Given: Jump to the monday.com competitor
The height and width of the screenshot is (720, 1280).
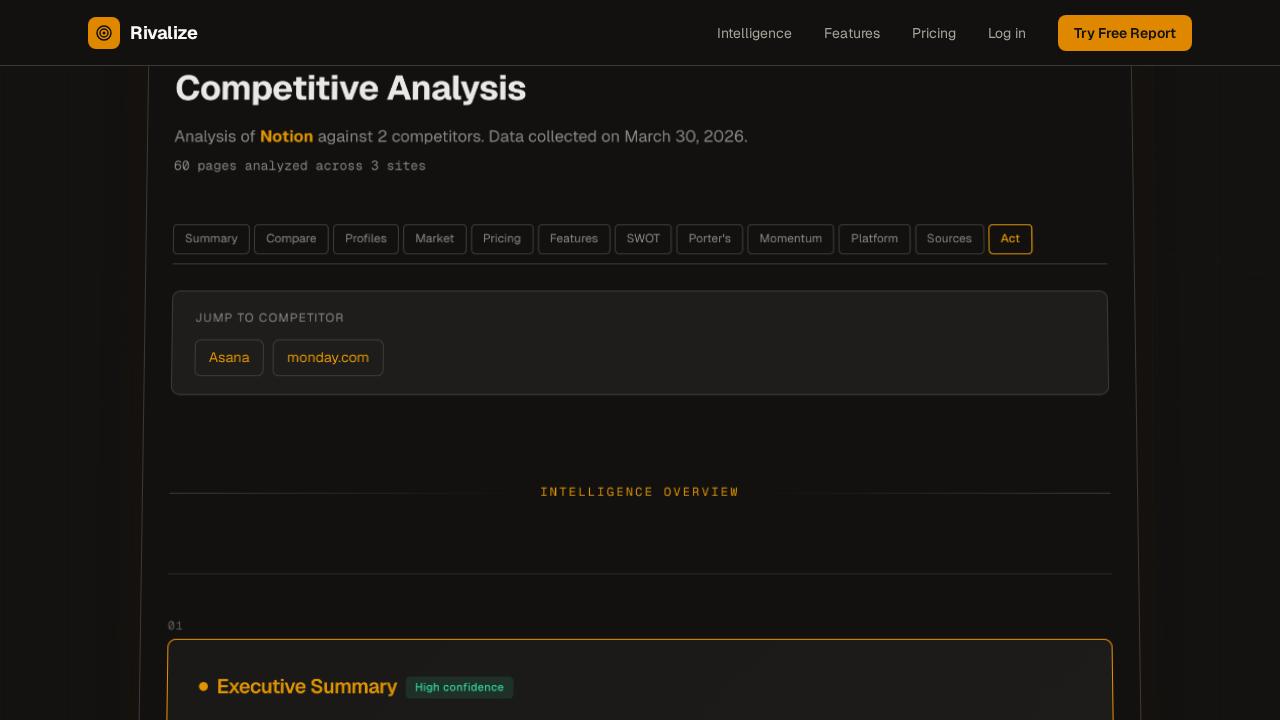Looking at the screenshot, I should pyautogui.click(x=328, y=358).
